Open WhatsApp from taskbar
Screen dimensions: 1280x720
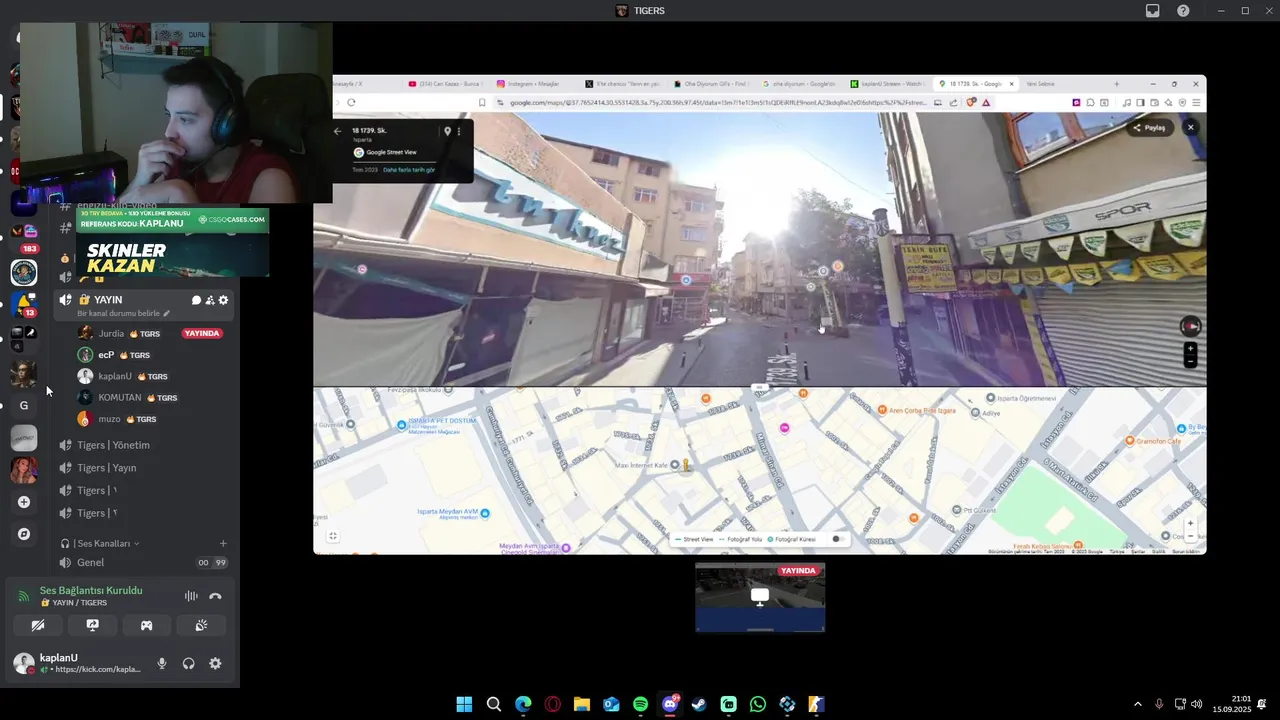pos(758,704)
